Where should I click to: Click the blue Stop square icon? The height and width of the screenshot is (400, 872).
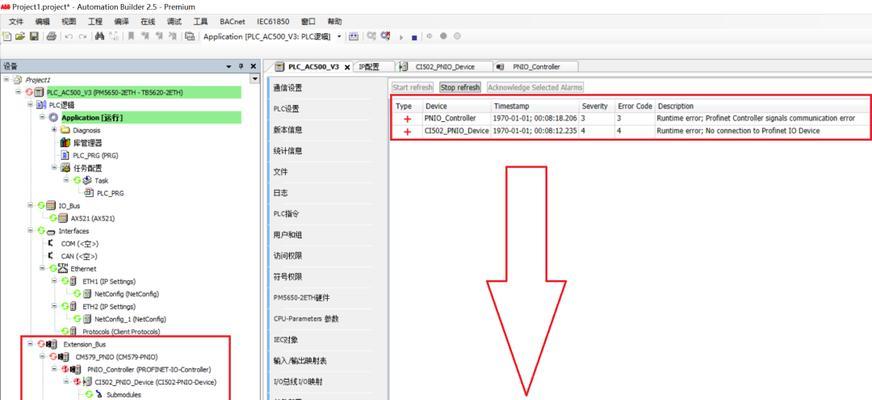pyautogui.click(x=414, y=37)
